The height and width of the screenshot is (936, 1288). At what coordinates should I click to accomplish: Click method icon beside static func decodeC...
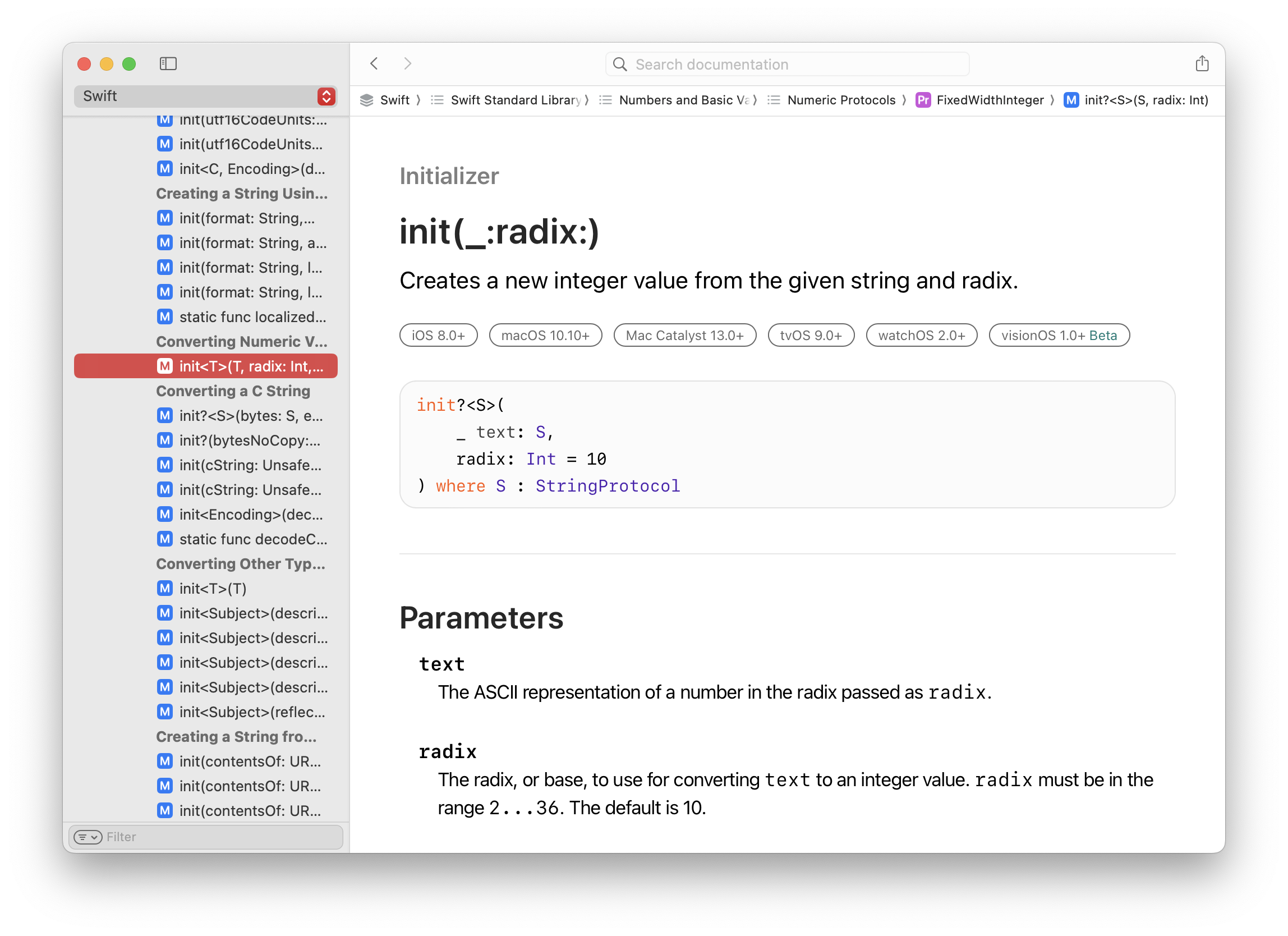point(165,539)
